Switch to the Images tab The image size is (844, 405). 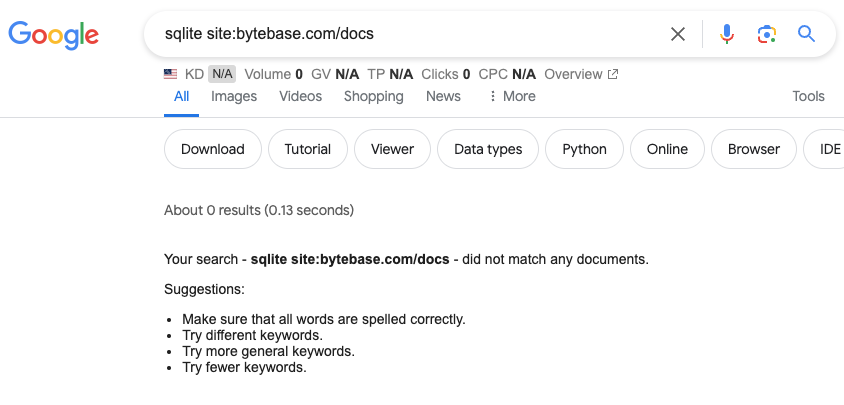click(x=234, y=96)
